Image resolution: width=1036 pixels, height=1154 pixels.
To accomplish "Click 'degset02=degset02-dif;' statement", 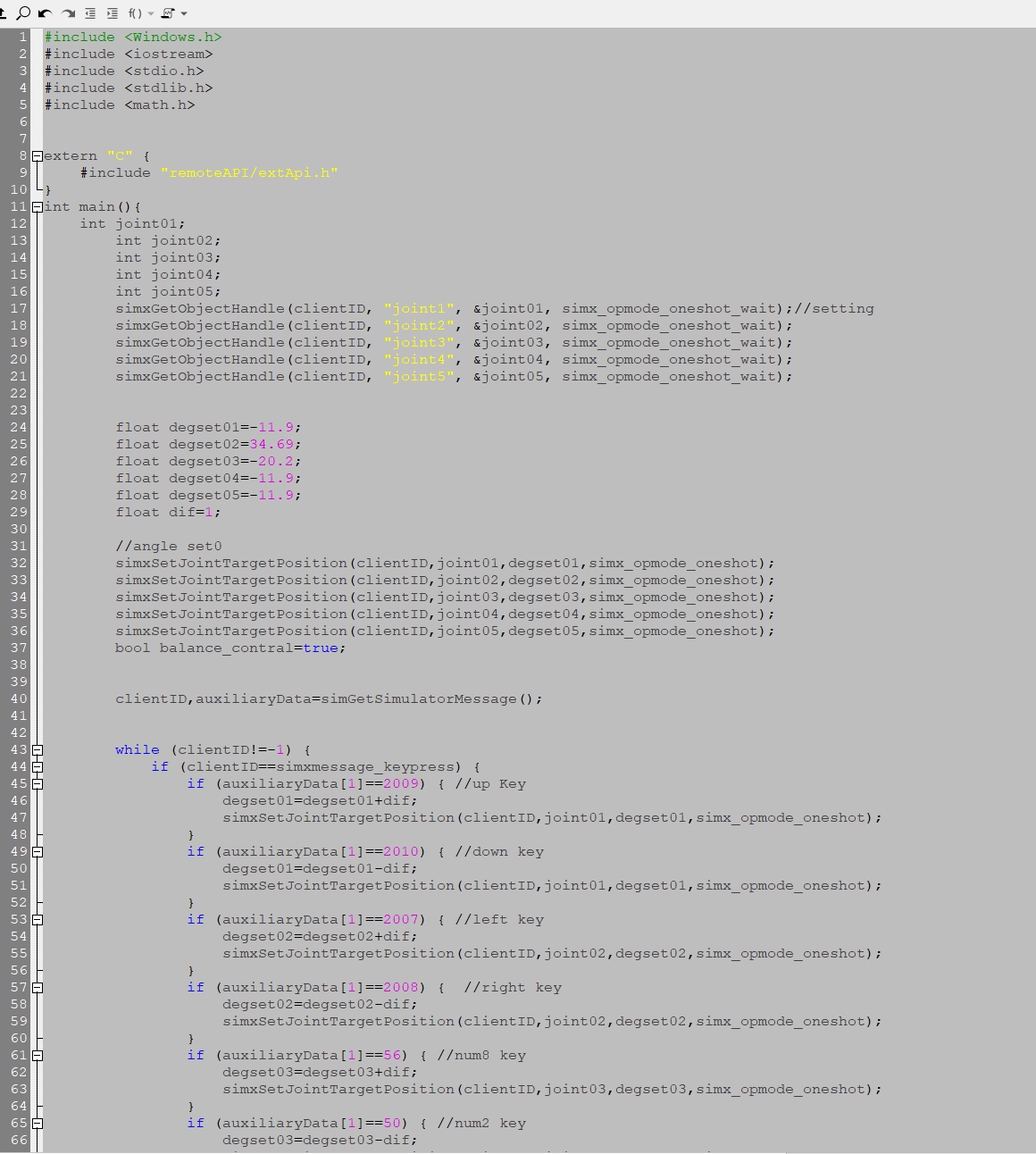I will coord(320,1004).
